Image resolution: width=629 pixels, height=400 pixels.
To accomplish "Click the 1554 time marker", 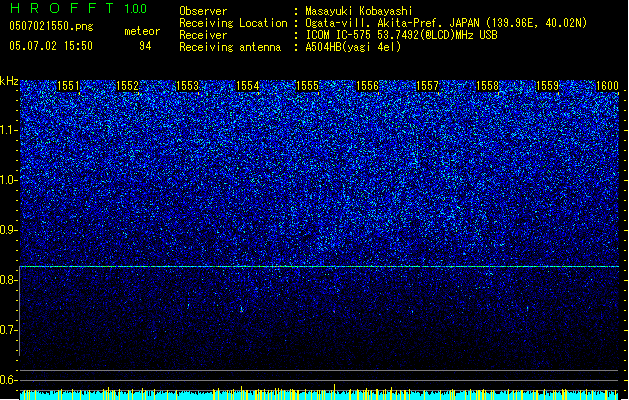I will tap(248, 86).
